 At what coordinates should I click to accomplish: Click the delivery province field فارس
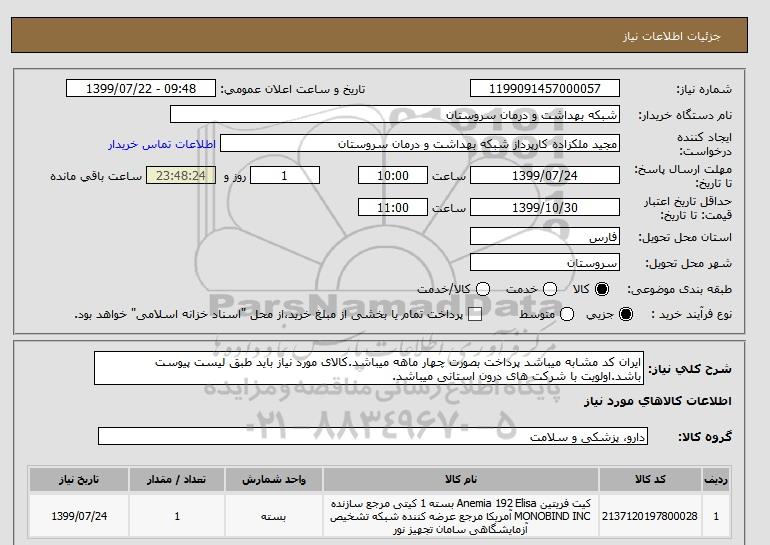pos(545,236)
